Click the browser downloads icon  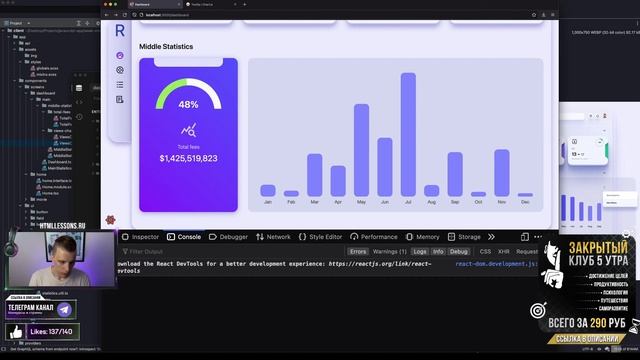pyautogui.click(x=543, y=15)
